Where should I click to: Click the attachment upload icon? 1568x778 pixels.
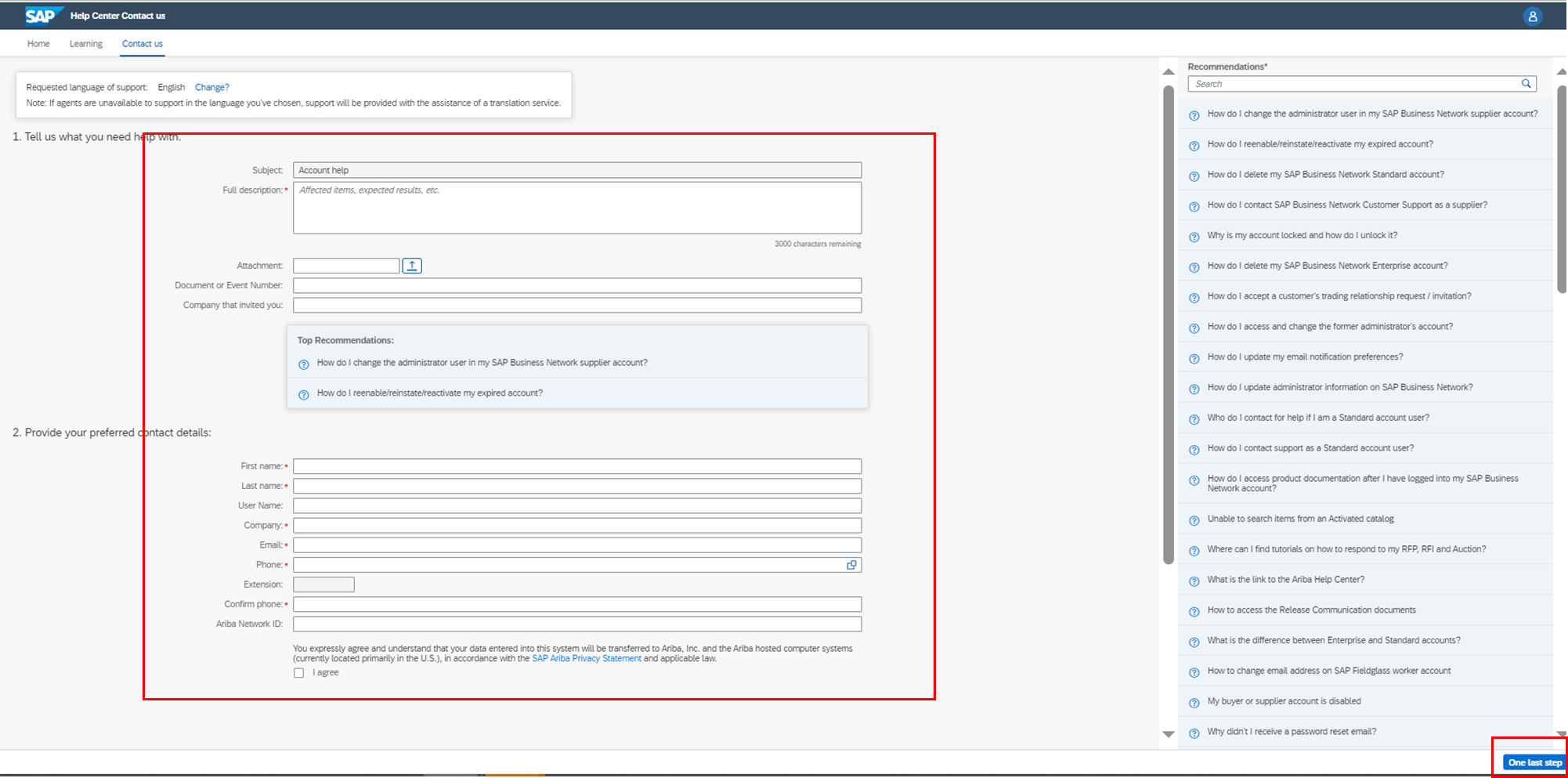pyautogui.click(x=412, y=266)
